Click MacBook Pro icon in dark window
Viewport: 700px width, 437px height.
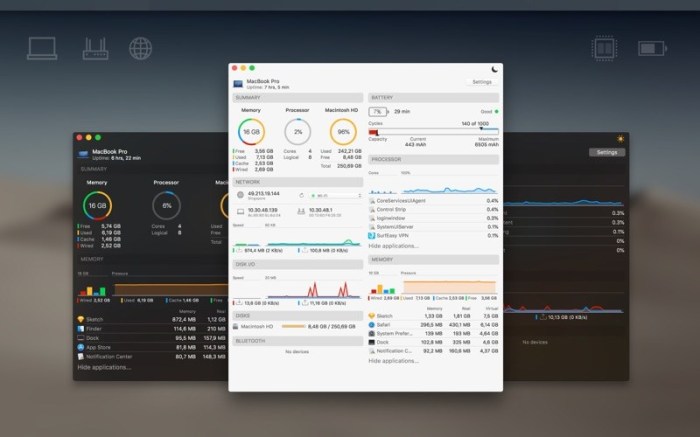click(x=83, y=154)
